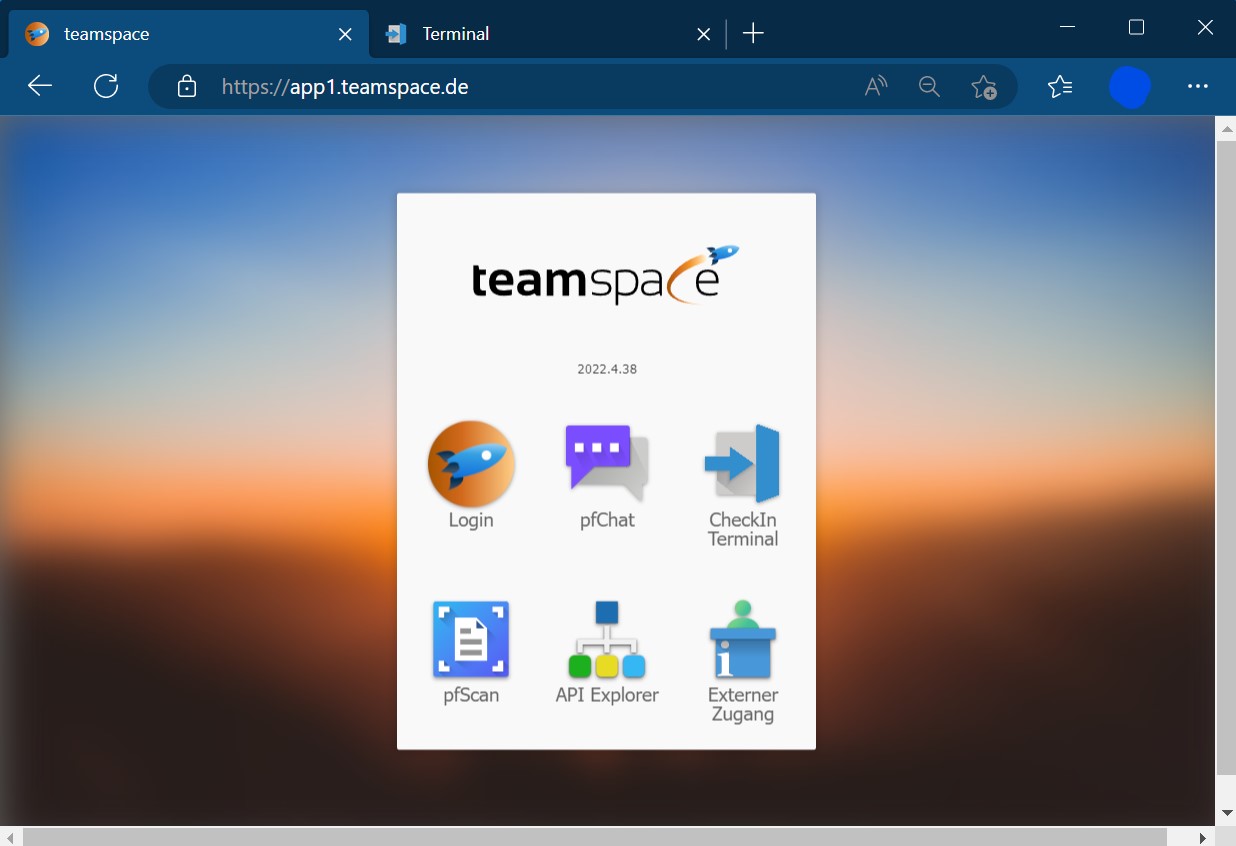Viewport: 1236px width, 846px height.
Task: Open the CheckIn Terminal icon
Action: click(742, 464)
